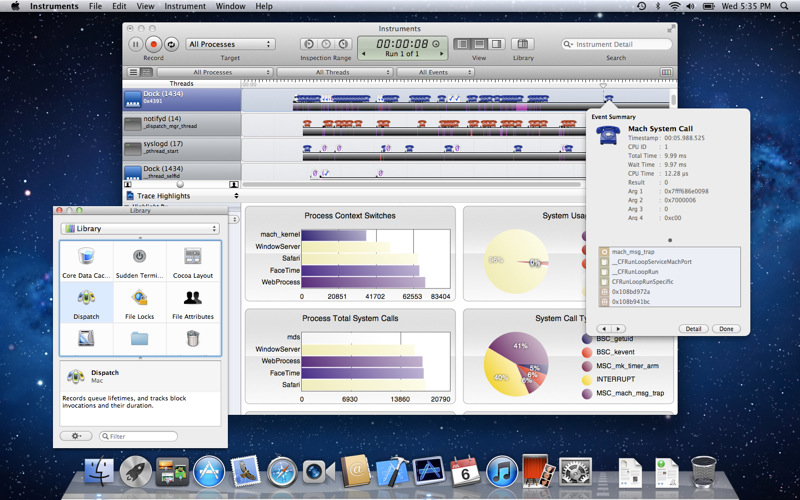Open the All Processes target dropdown

pyautogui.click(x=230, y=44)
